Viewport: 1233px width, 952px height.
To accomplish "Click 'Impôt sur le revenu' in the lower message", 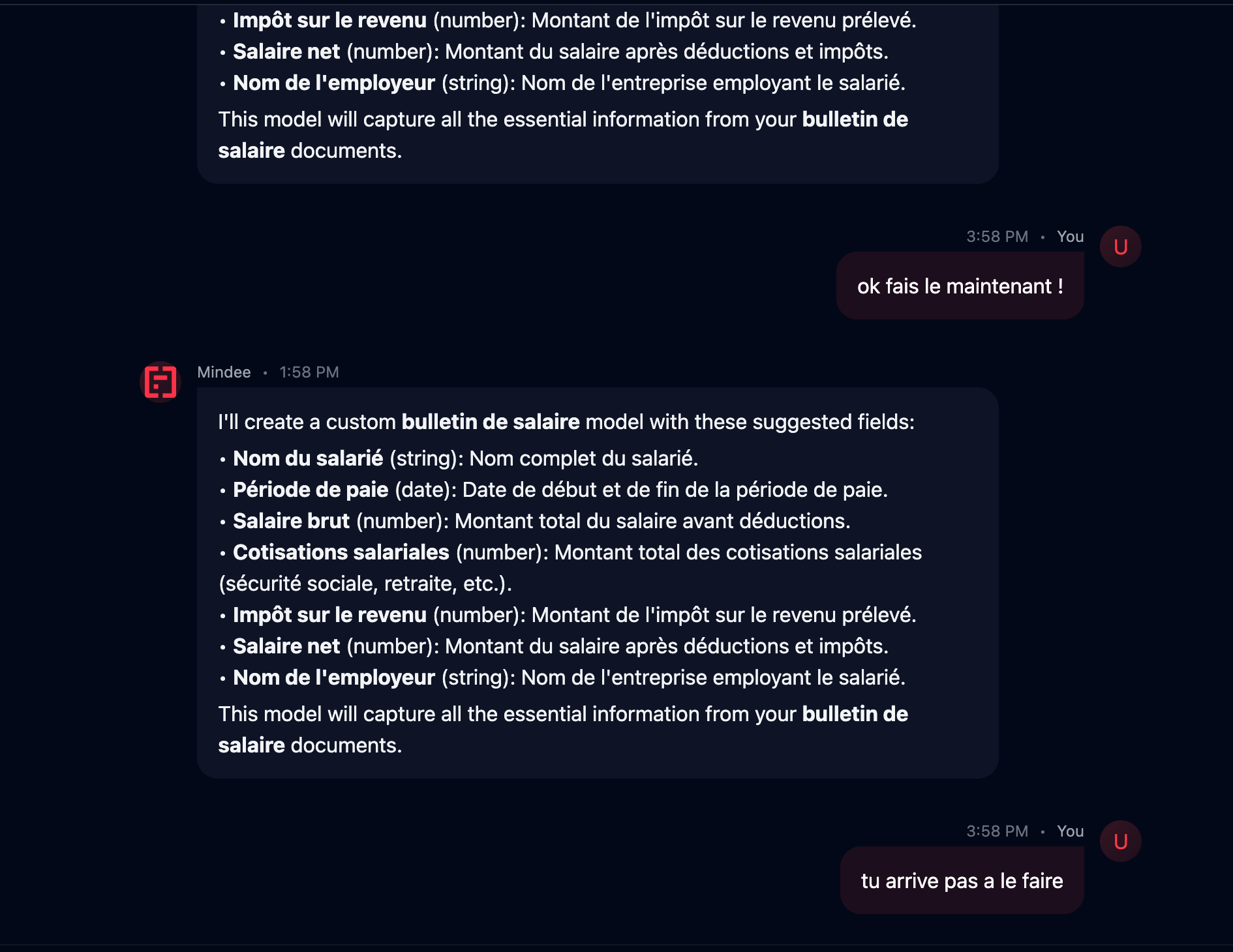I will (330, 615).
